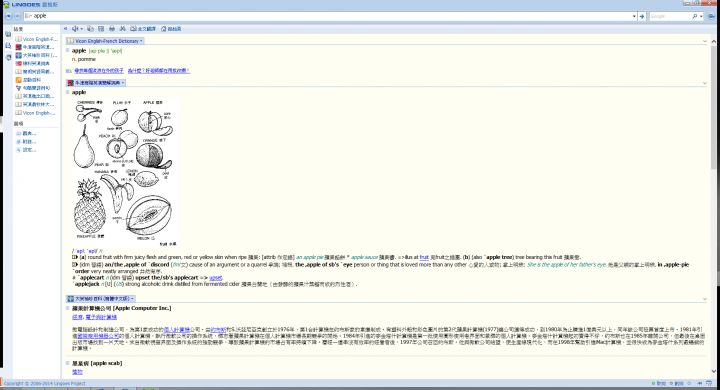Toggle the green-dot capture option in status bar
The height and width of the screenshot is (390, 720).
(x=659, y=383)
